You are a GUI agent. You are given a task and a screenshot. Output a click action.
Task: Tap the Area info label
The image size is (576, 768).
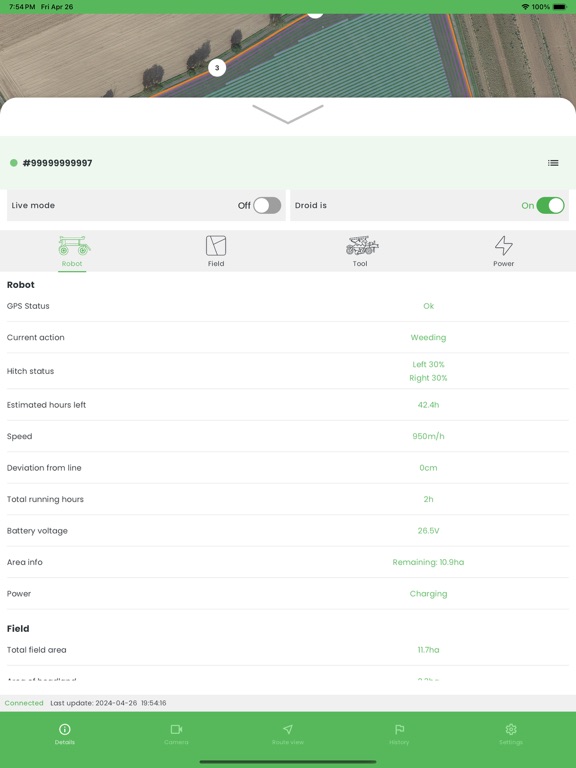click(24, 562)
